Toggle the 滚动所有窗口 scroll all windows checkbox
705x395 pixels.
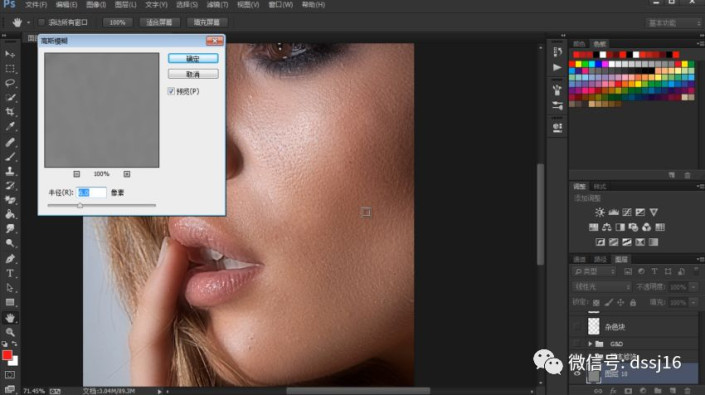click(41, 22)
